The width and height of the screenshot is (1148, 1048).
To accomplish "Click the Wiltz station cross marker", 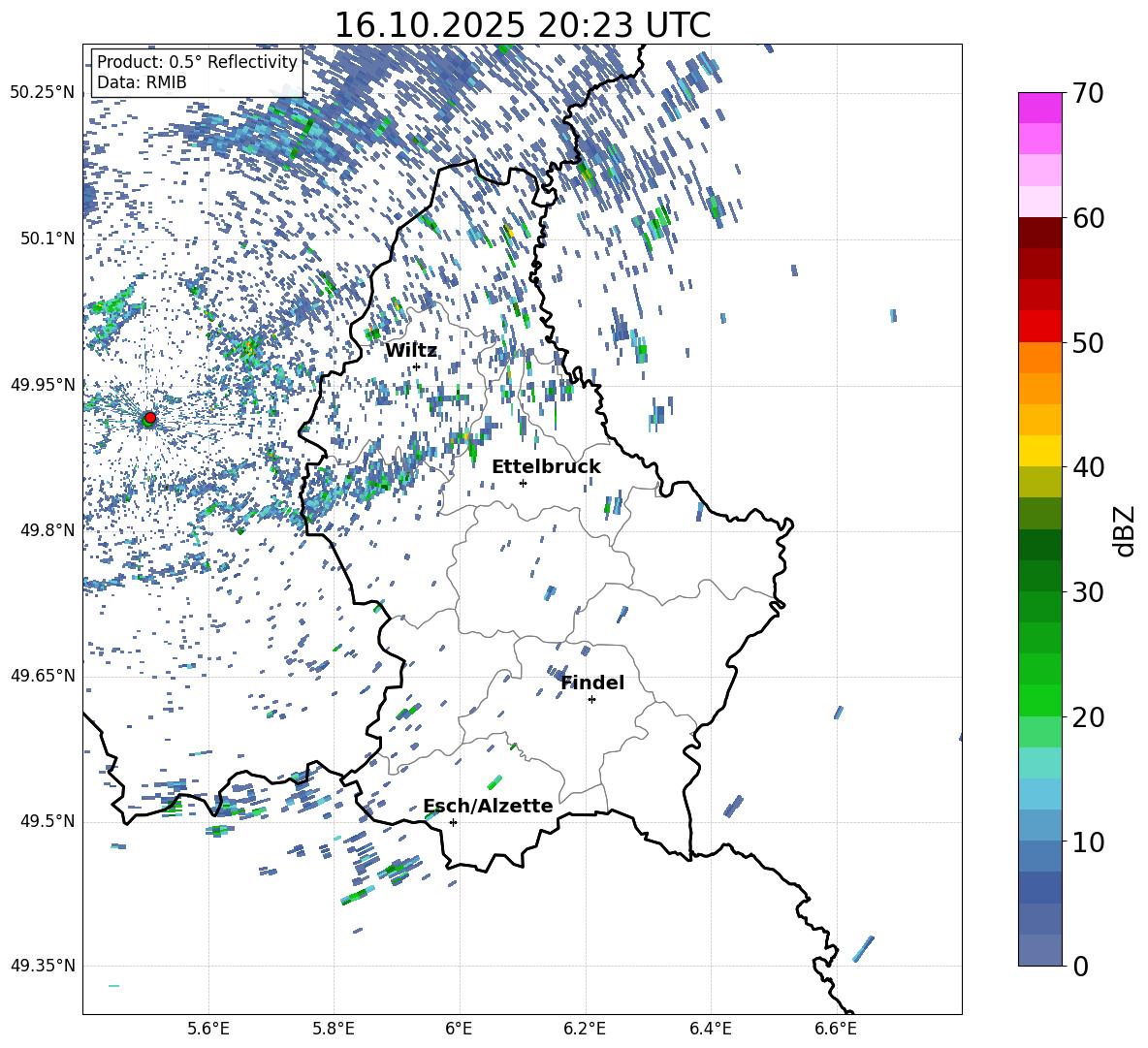I will point(416,366).
